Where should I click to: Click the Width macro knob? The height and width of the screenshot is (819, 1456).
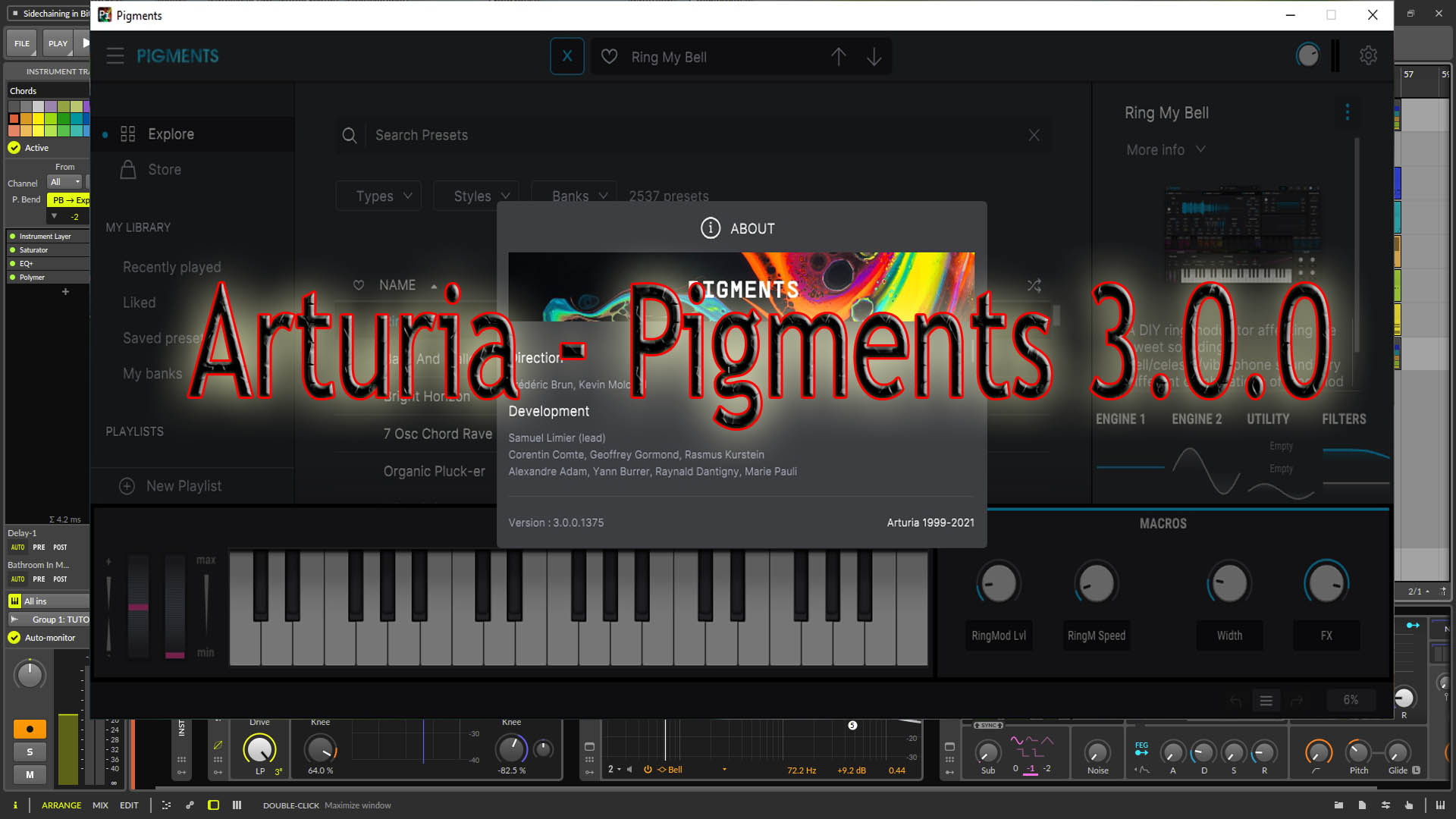(x=1228, y=584)
